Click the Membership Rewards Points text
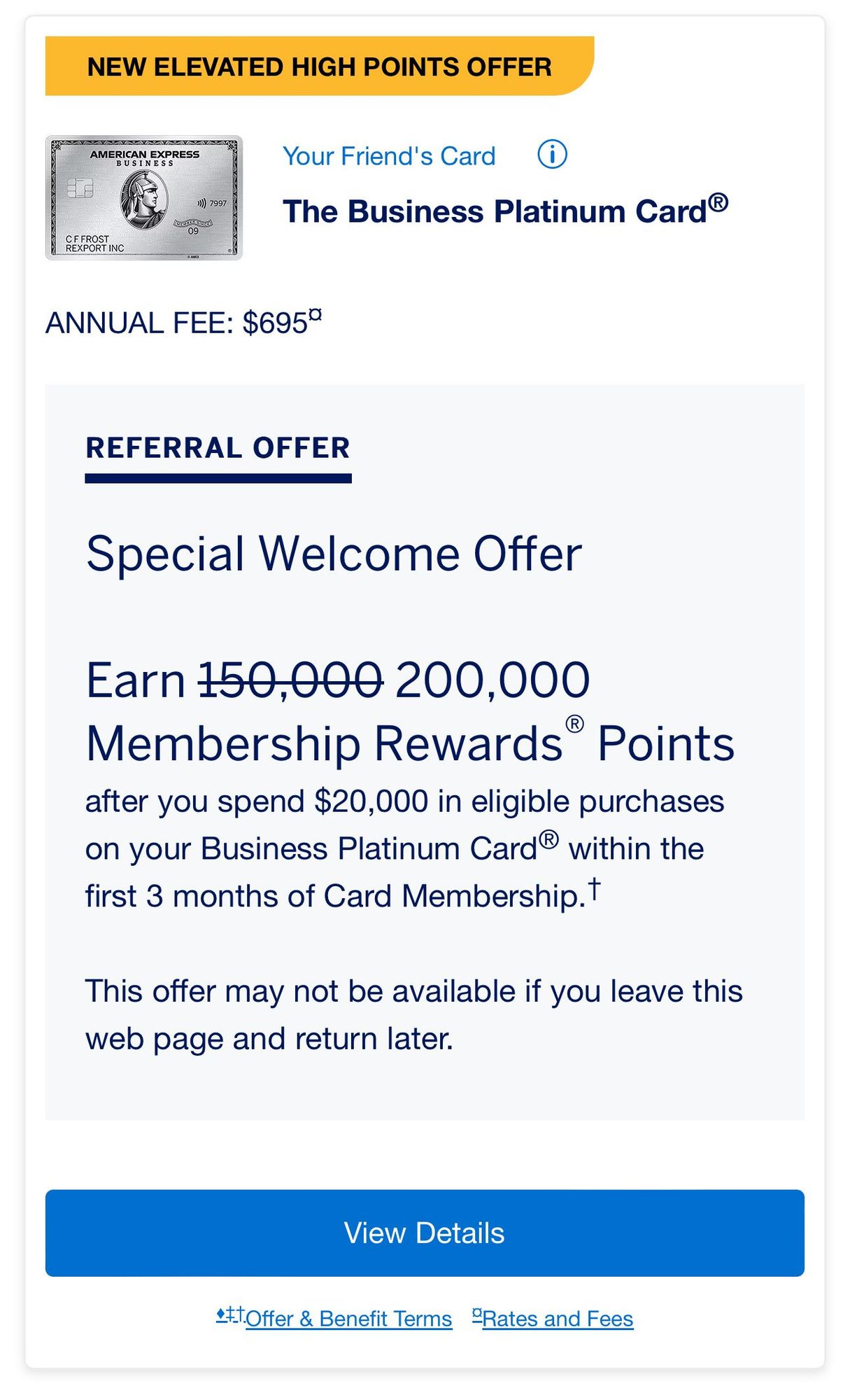 coord(410,743)
